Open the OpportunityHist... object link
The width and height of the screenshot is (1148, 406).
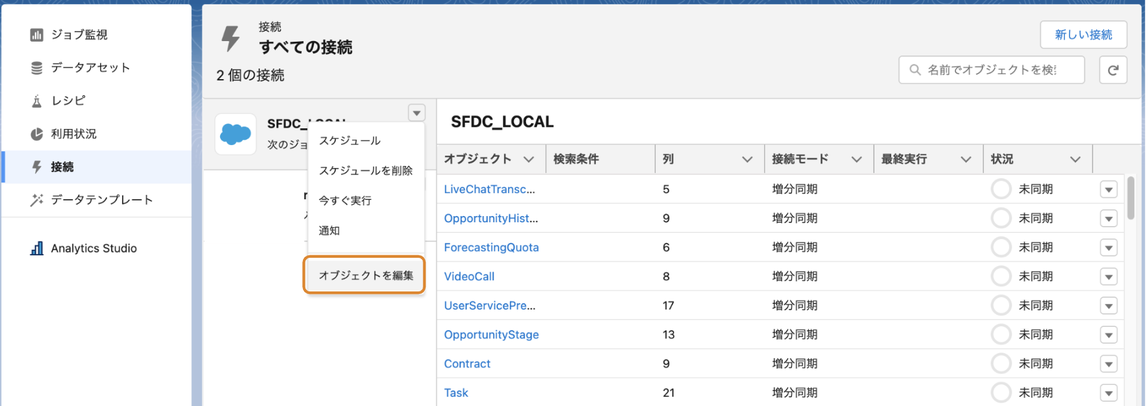pyautogui.click(x=491, y=218)
